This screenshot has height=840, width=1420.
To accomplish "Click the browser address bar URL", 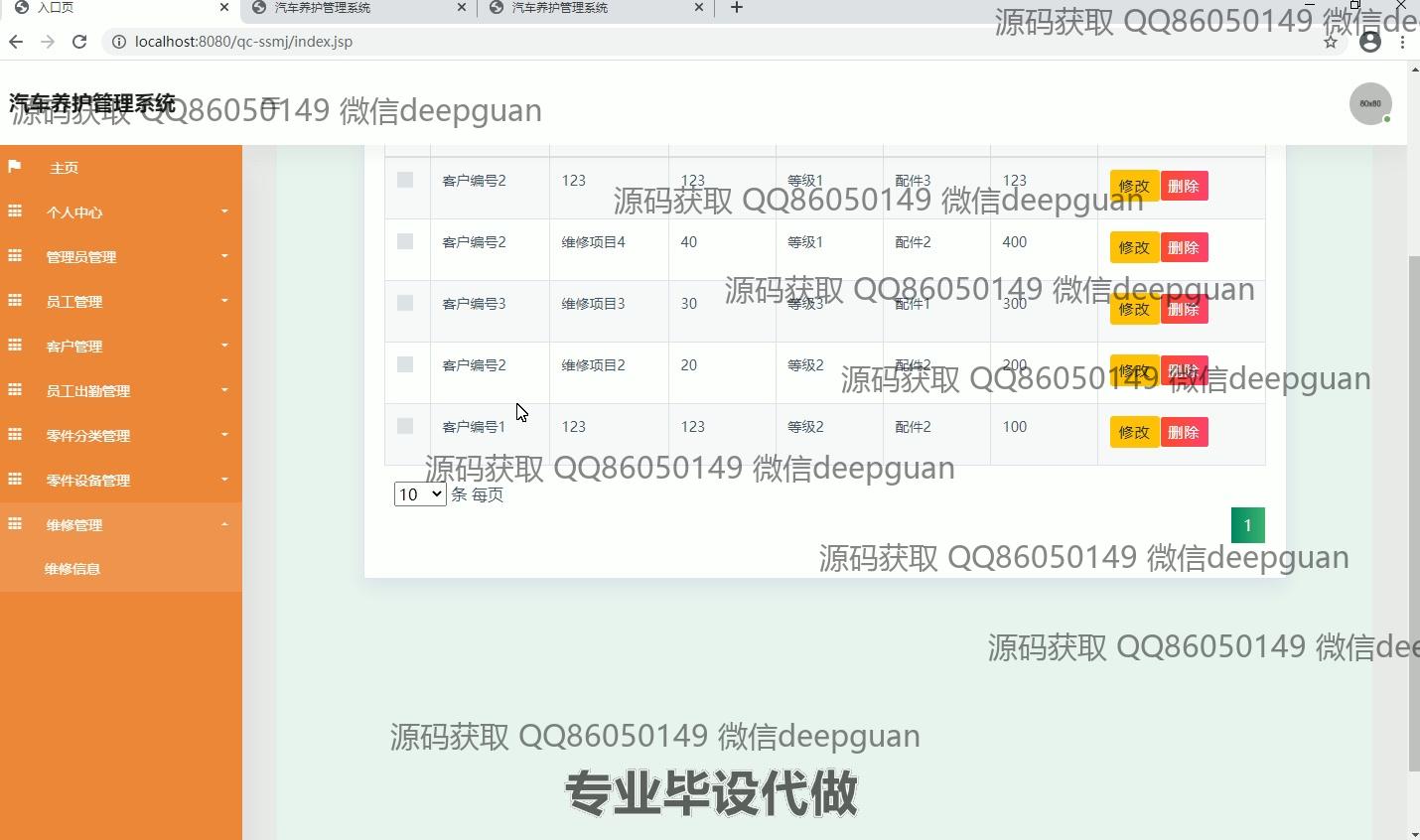I will tap(243, 42).
